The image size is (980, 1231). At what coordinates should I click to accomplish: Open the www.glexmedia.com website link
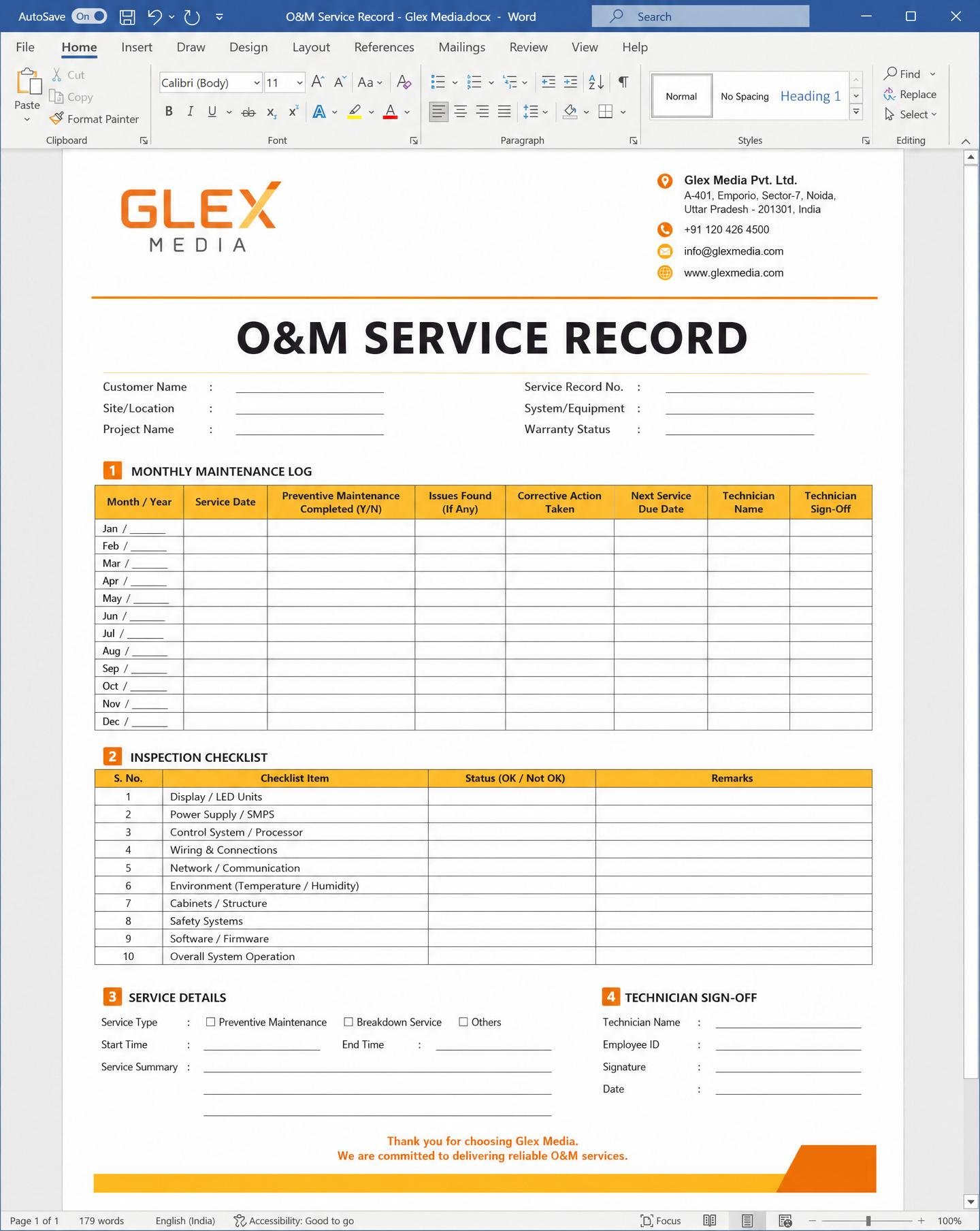(734, 273)
